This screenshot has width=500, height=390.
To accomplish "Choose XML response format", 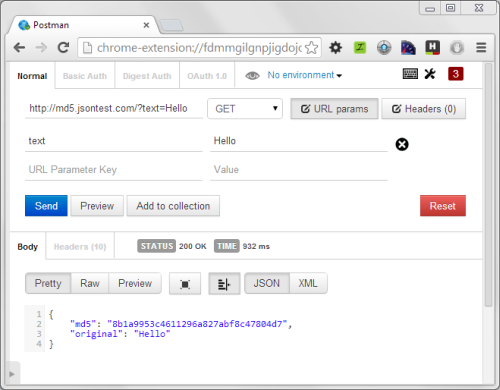I will coord(308,283).
